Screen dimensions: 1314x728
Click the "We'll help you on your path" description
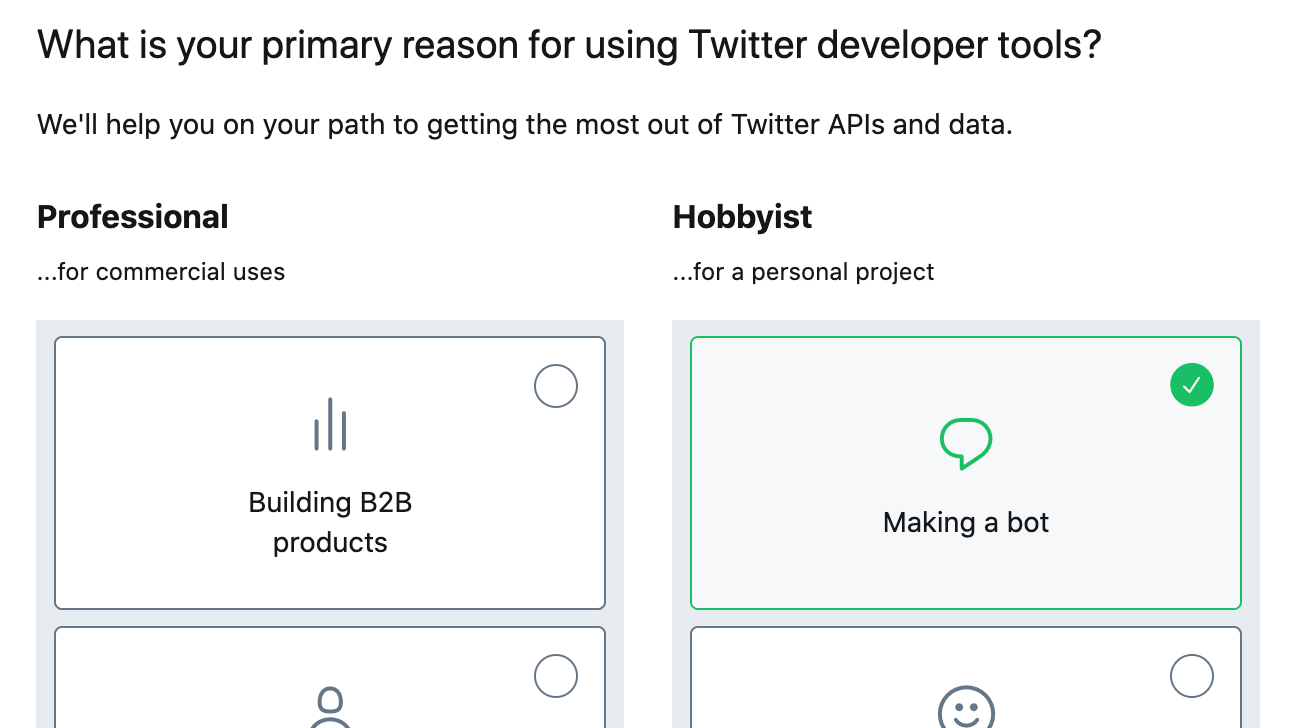(525, 125)
